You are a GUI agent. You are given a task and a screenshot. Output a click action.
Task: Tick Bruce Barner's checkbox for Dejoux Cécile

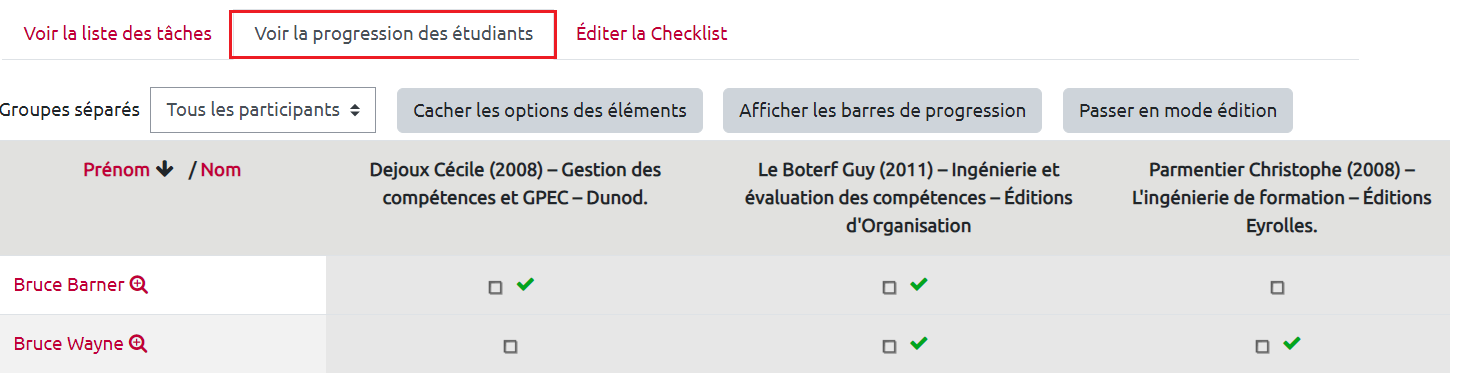[496, 288]
